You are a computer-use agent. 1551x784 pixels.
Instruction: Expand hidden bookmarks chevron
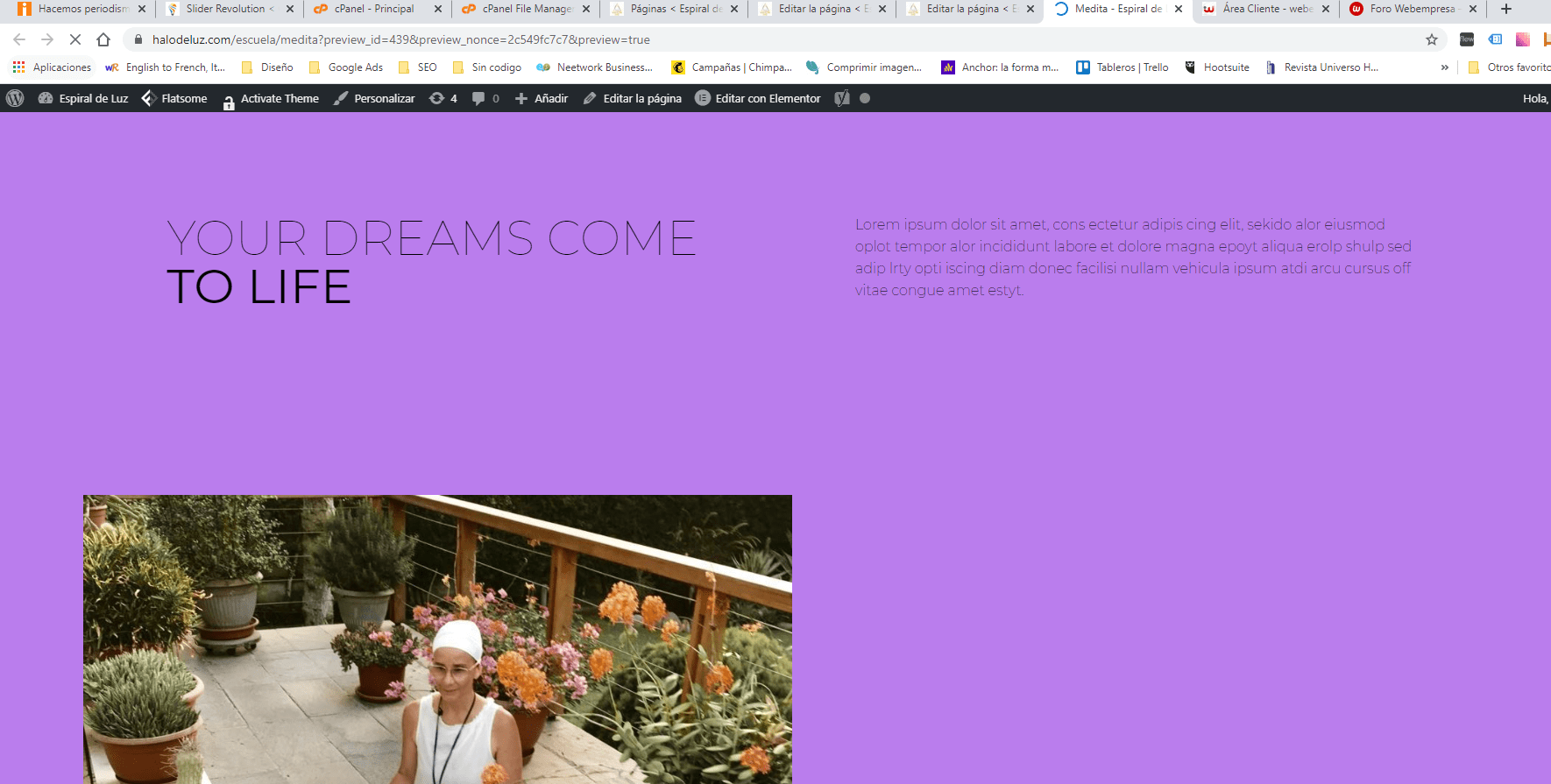(1444, 67)
